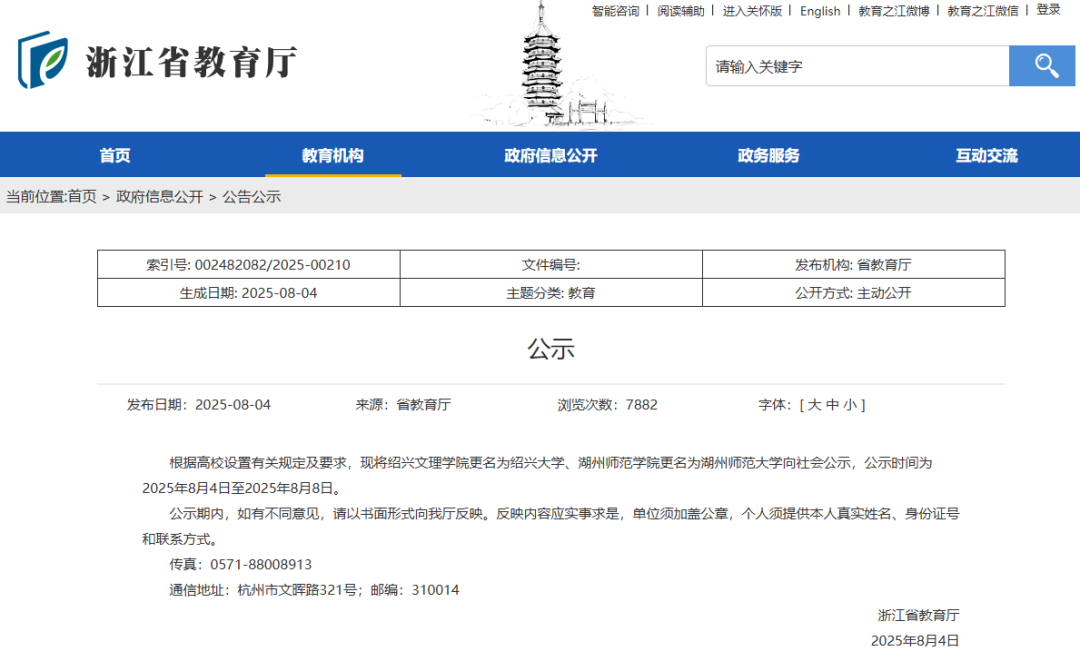The image size is (1080, 671).
Task: Open 教育之江微博 link
Action: coord(893,11)
